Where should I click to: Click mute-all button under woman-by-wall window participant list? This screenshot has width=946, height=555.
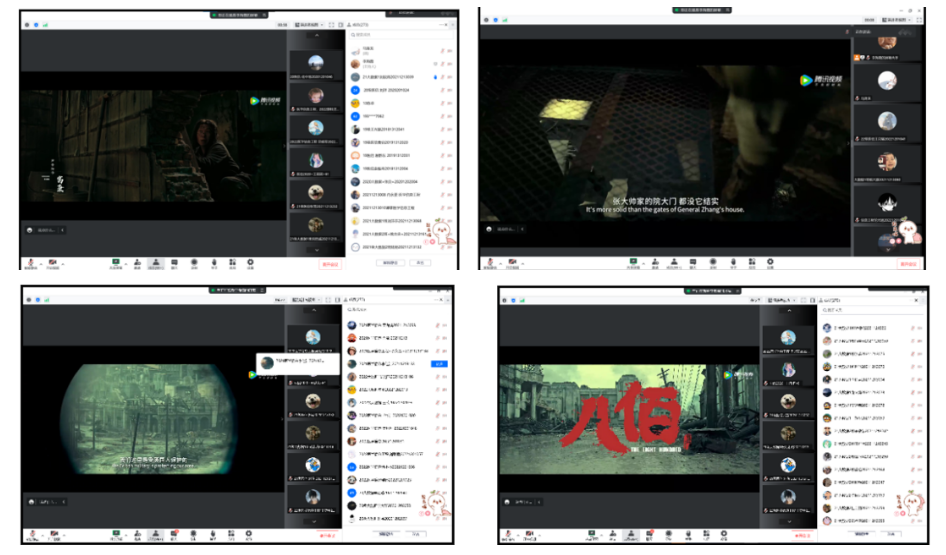391,263
